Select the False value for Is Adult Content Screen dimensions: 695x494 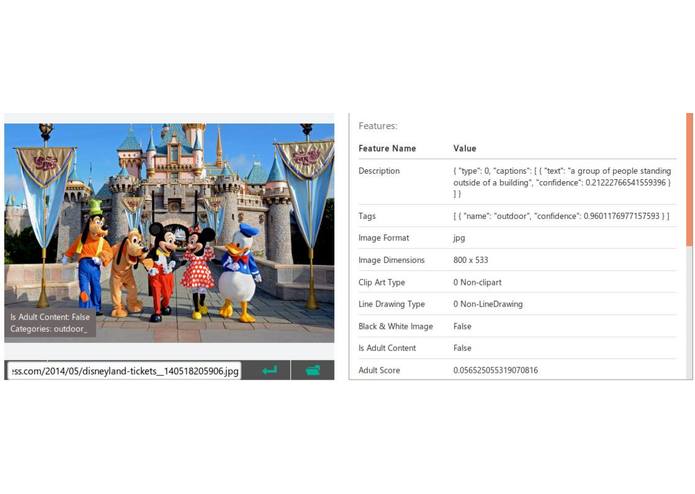(462, 348)
